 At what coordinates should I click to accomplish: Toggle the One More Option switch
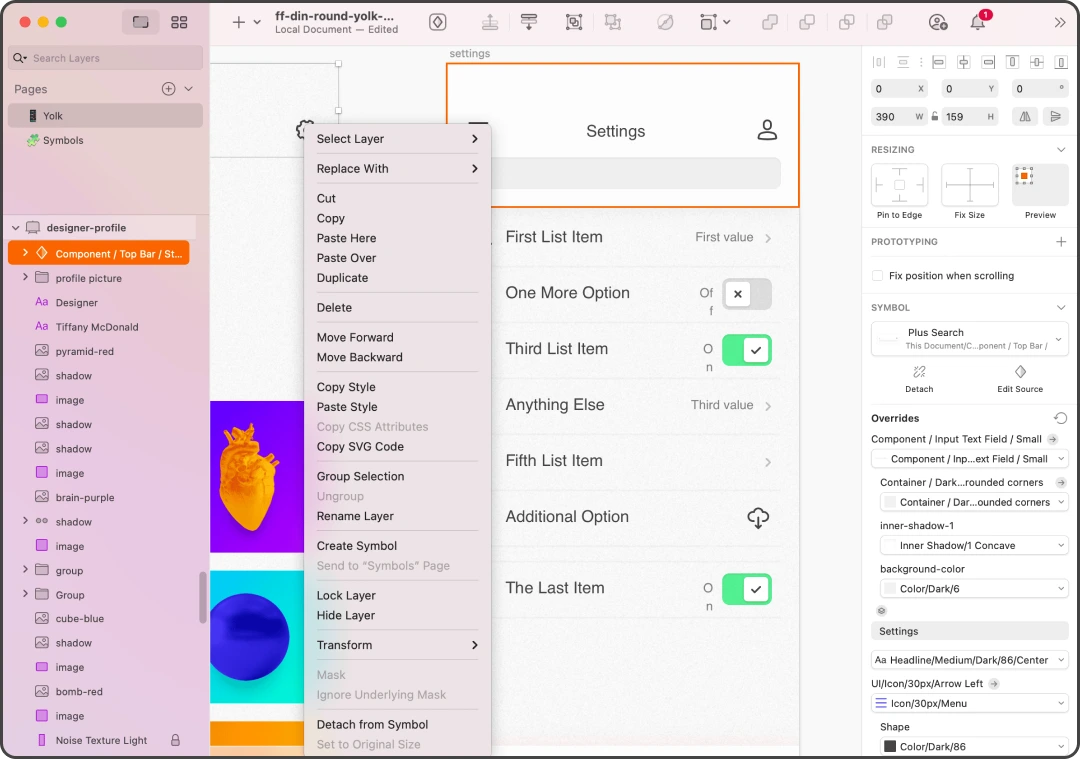[x=747, y=294]
